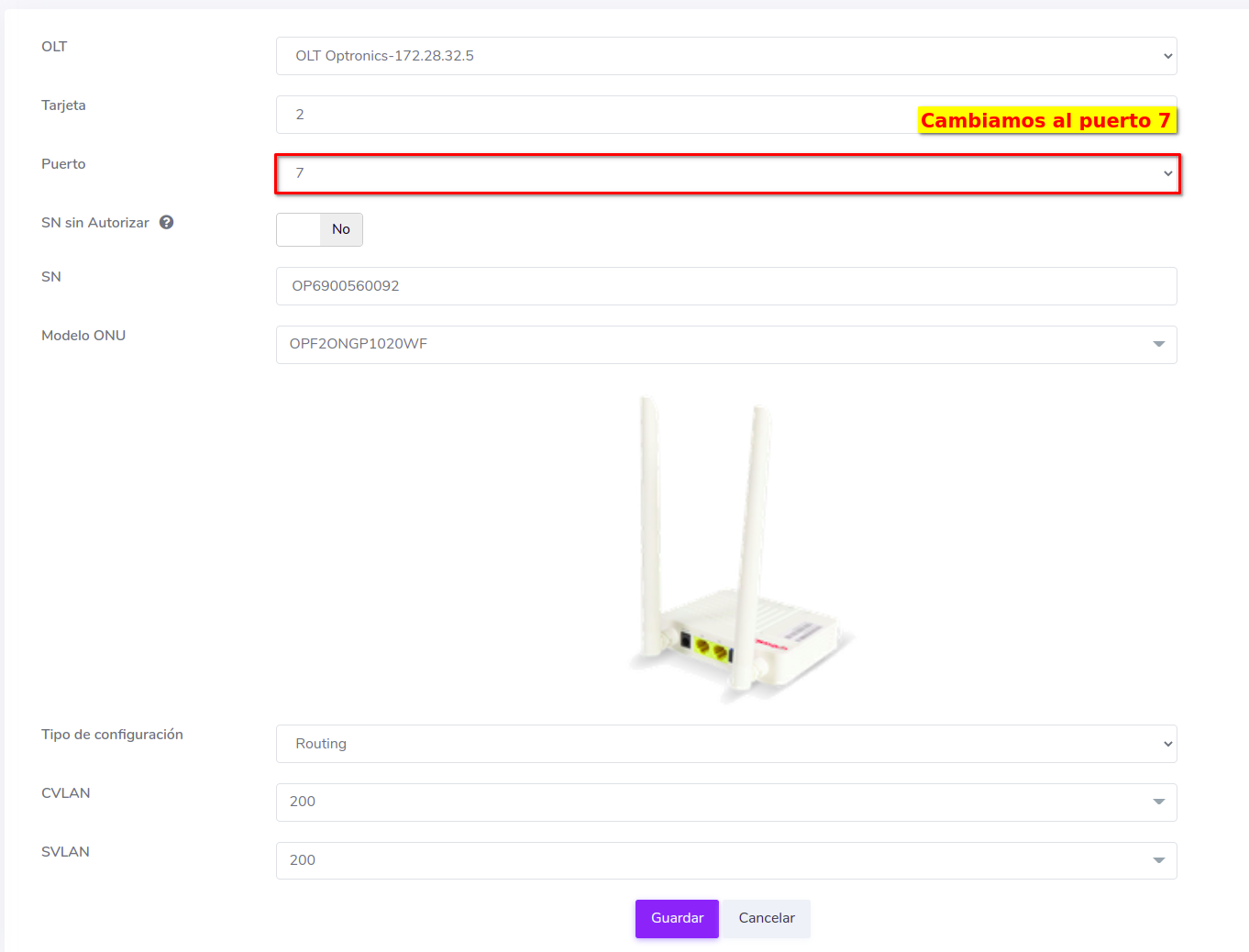Select the Tarjeta field showing 2
The width and height of the screenshot is (1249, 952).
pyautogui.click(x=596, y=115)
